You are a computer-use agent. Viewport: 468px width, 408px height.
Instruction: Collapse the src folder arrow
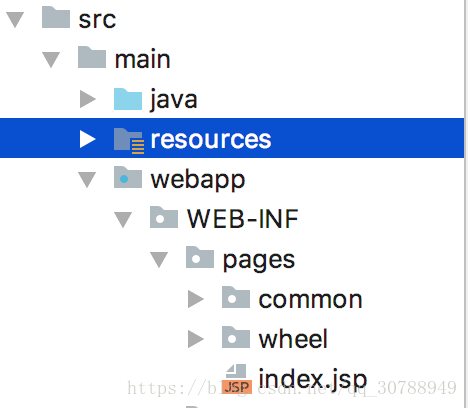coord(15,19)
